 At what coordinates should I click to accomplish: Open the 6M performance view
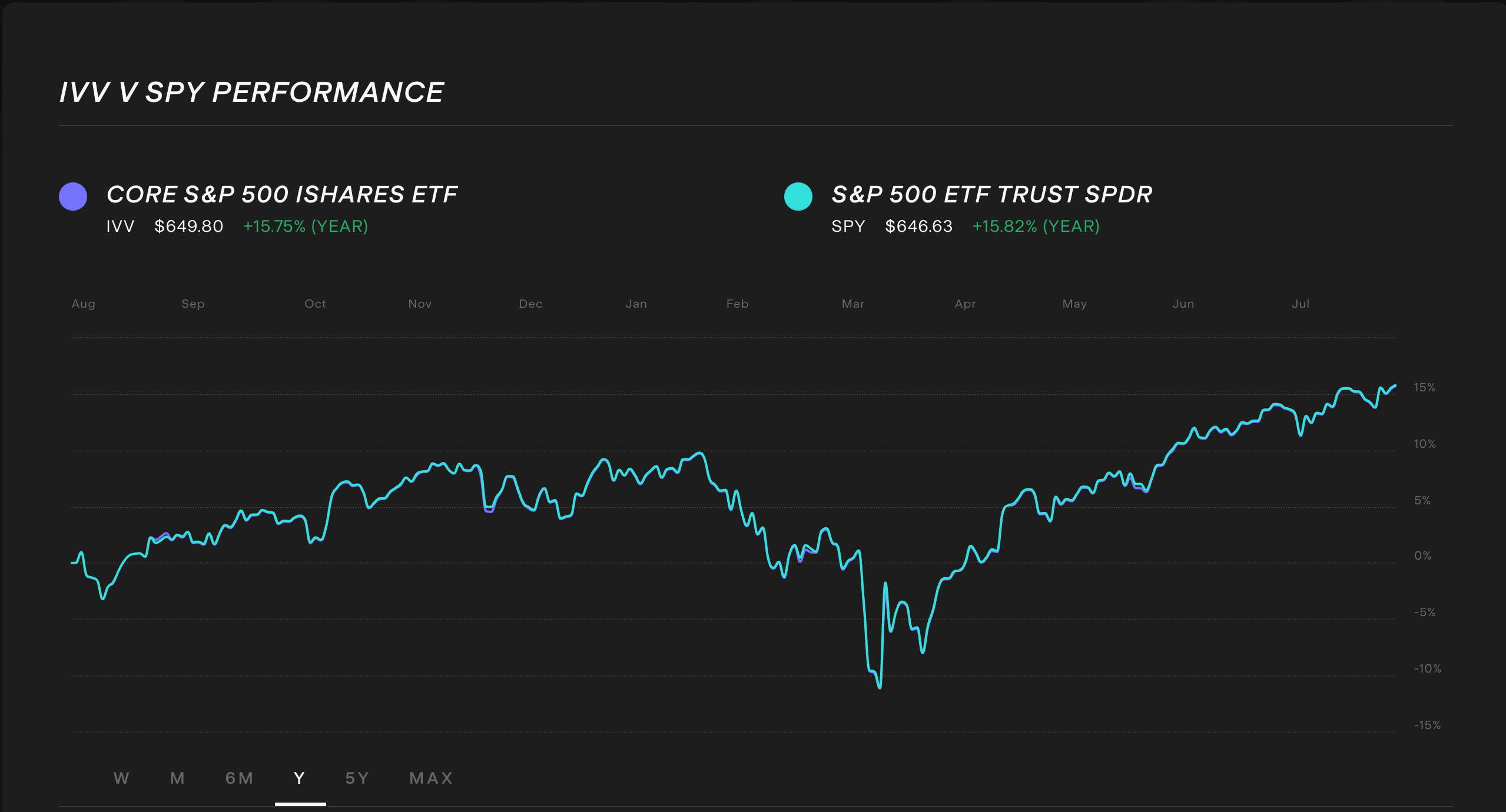(240, 778)
